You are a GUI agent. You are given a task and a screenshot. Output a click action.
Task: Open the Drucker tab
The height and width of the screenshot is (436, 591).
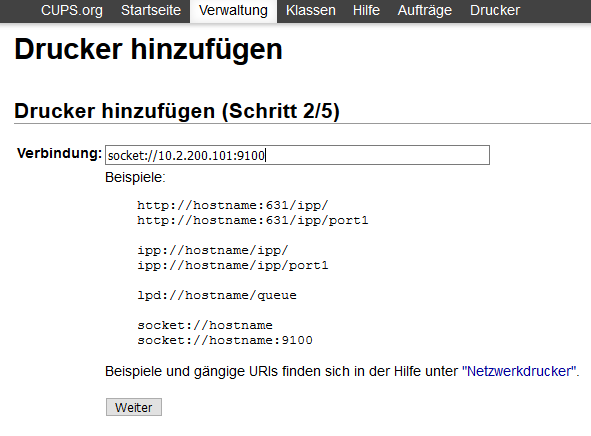tap(495, 11)
